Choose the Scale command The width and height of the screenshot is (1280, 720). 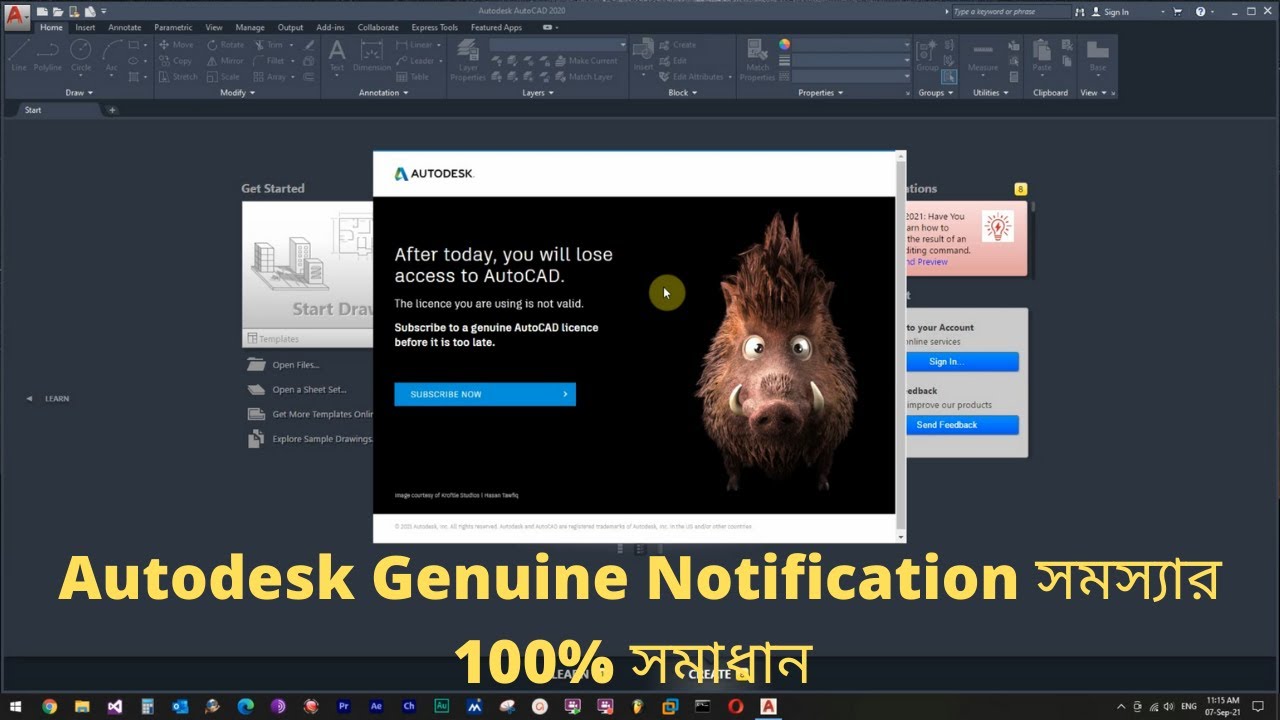click(x=224, y=77)
